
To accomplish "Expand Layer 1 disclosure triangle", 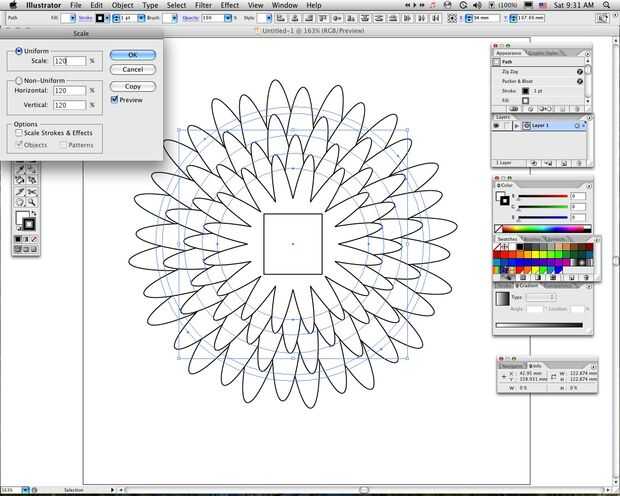I will point(516,126).
